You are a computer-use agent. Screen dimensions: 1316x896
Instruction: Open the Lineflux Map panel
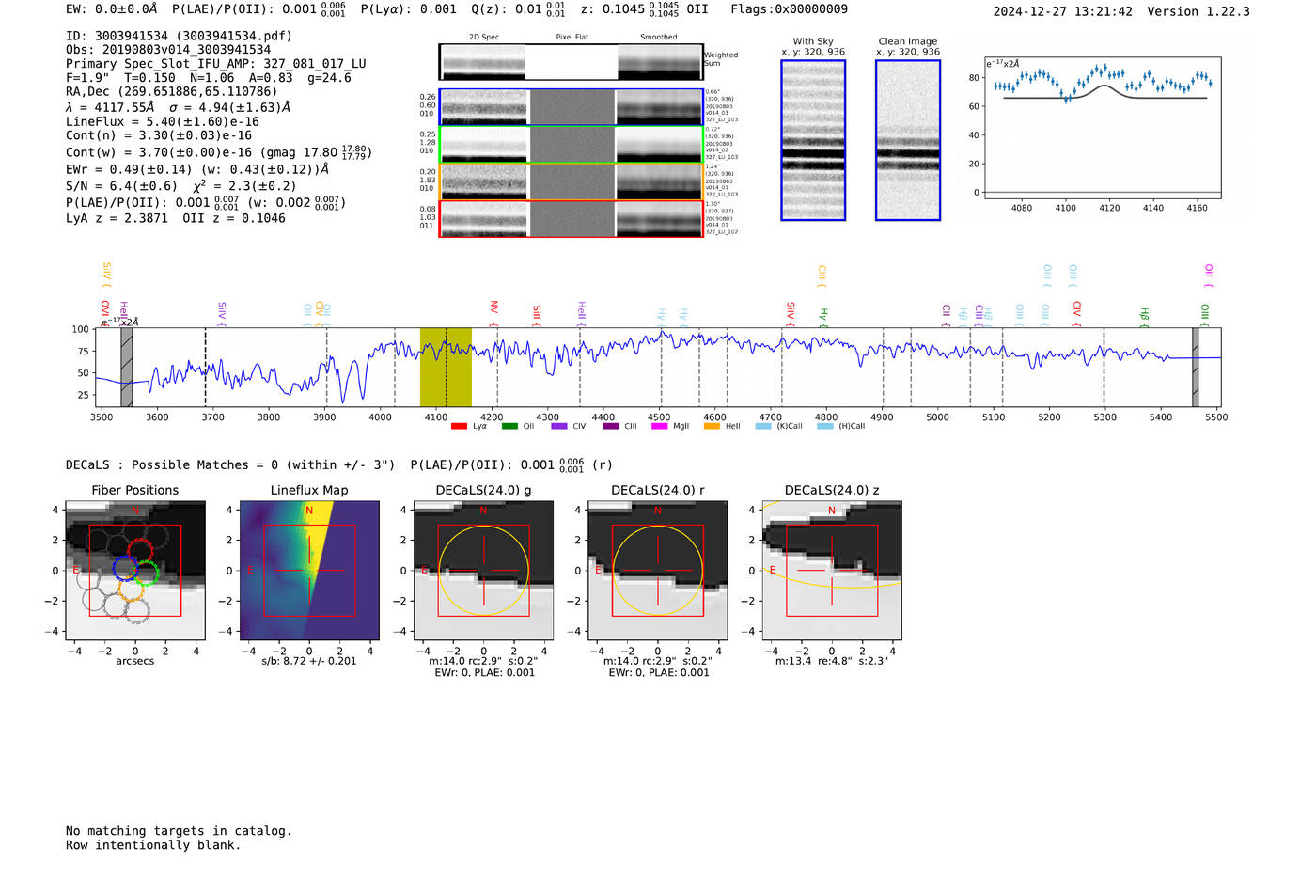309,570
